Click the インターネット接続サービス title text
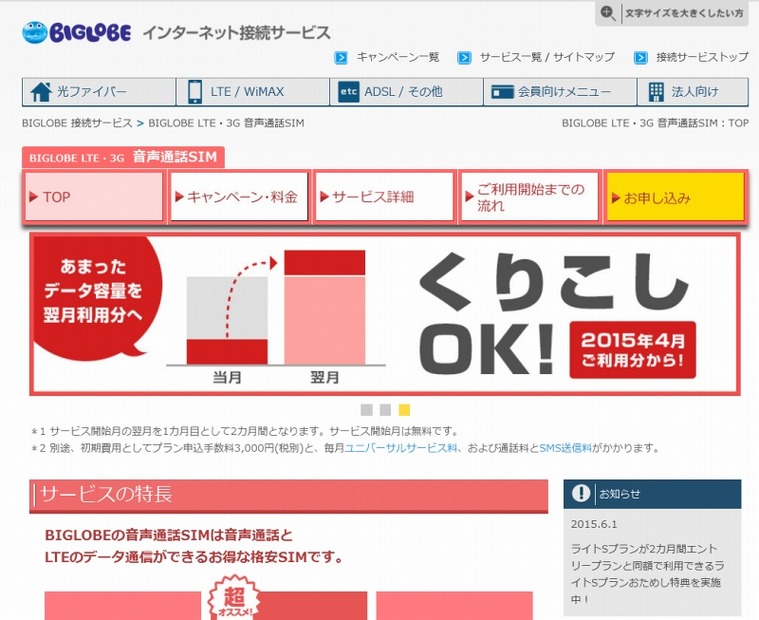The width and height of the screenshot is (759, 620). (x=237, y=33)
